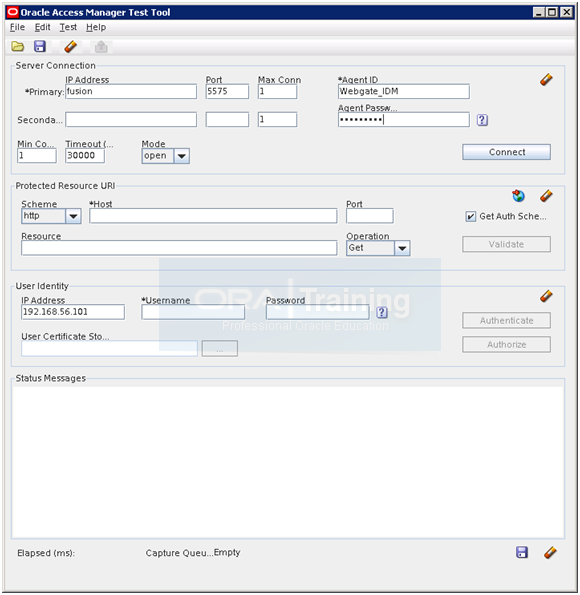Open the Scheme dropdown showing http

tap(51, 216)
